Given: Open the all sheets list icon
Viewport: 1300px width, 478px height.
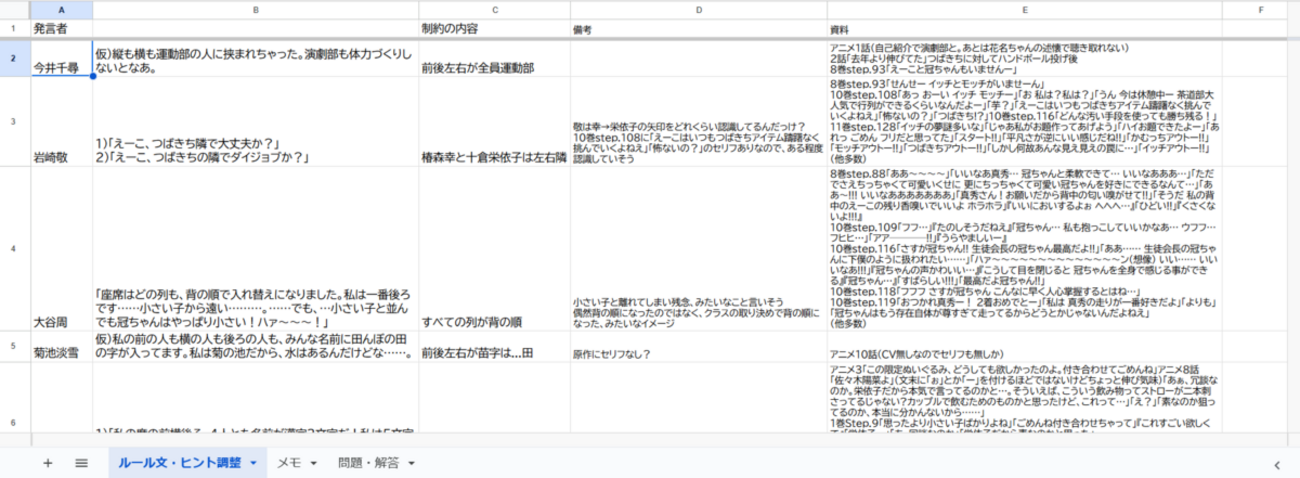Looking at the screenshot, I should click(82, 463).
